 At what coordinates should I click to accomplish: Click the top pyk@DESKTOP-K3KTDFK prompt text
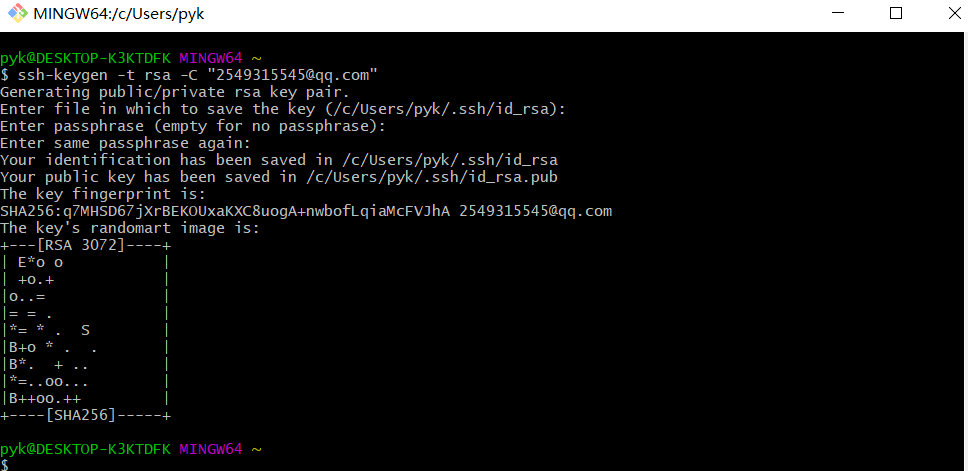(85, 58)
